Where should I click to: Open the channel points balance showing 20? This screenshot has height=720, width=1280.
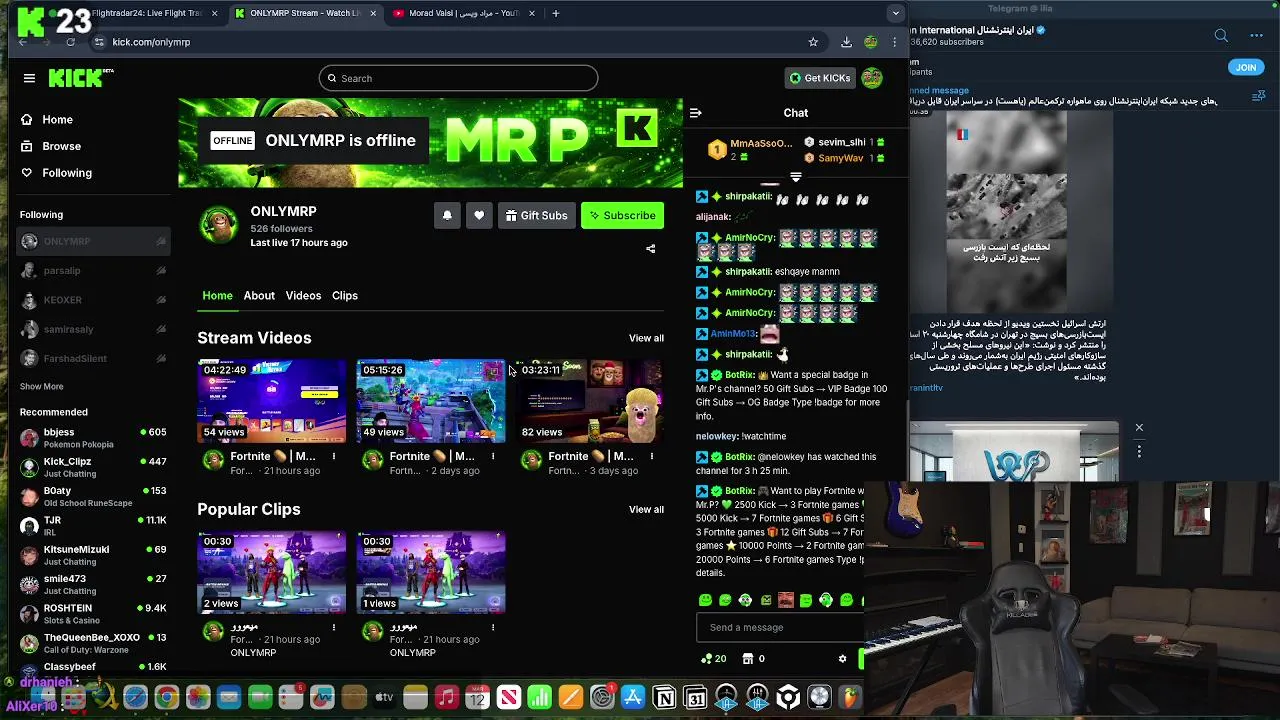(713, 659)
